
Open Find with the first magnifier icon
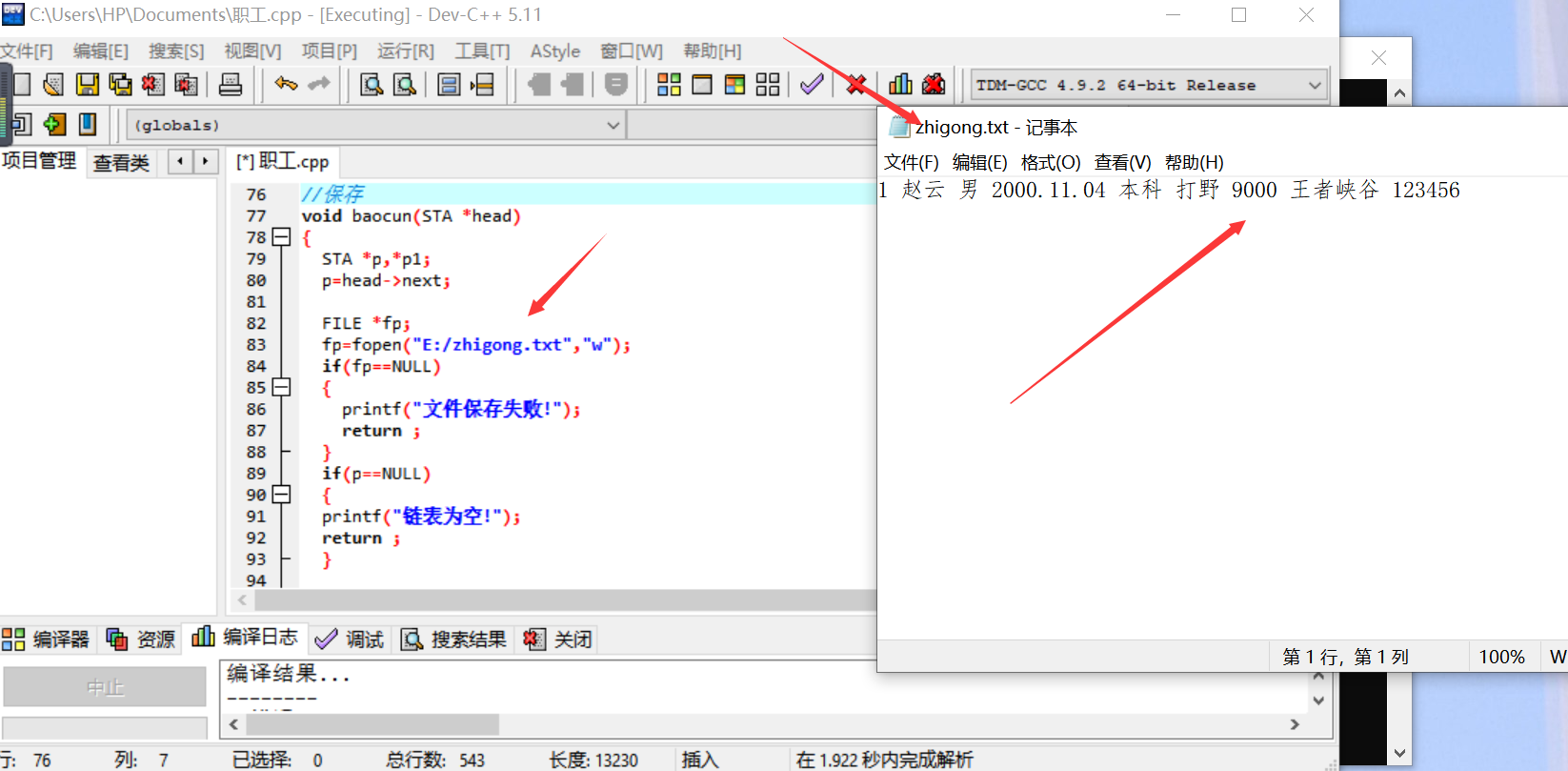coord(372,85)
